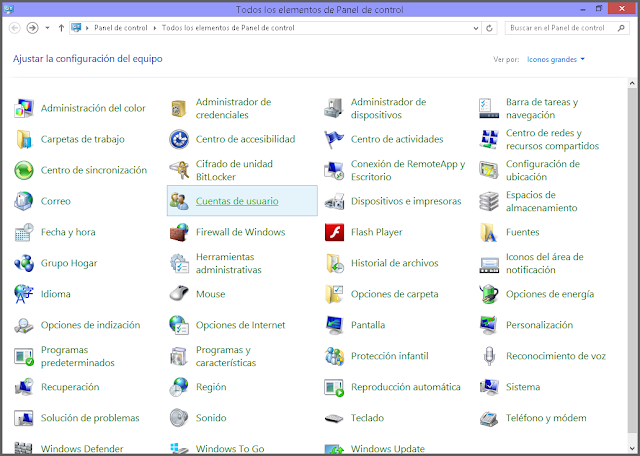The width and height of the screenshot is (640, 456).
Task: Click the Forward navigation arrow
Action: pos(32,28)
